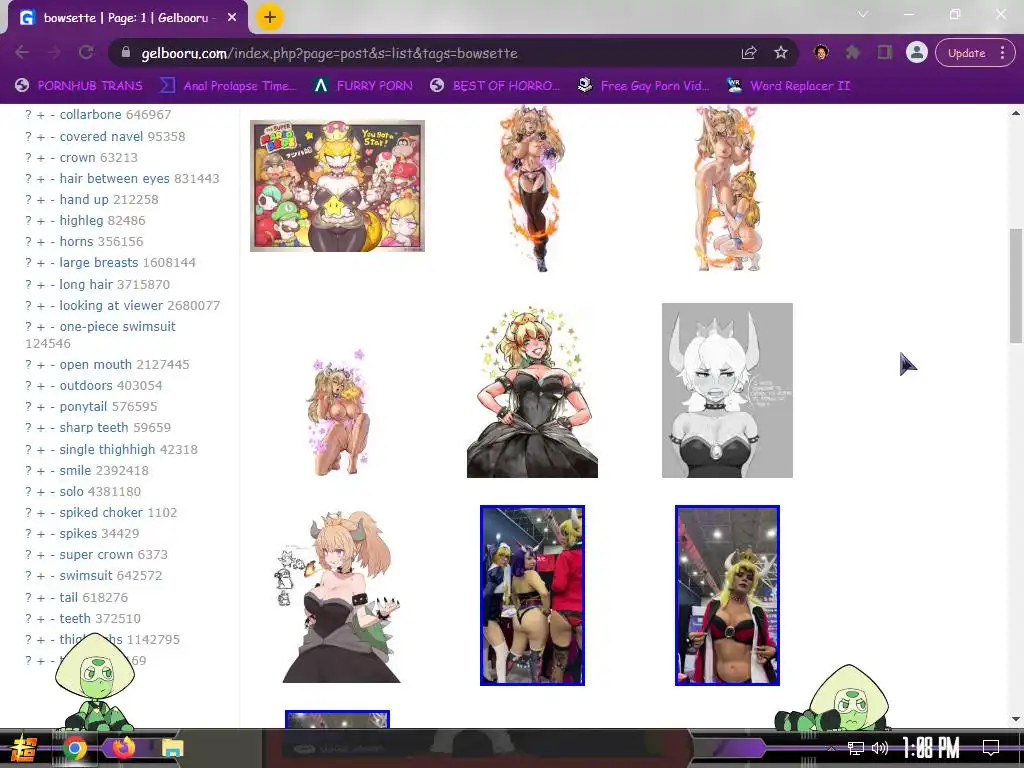Open network settings in the system tray
1024x768 pixels.
tap(856, 748)
